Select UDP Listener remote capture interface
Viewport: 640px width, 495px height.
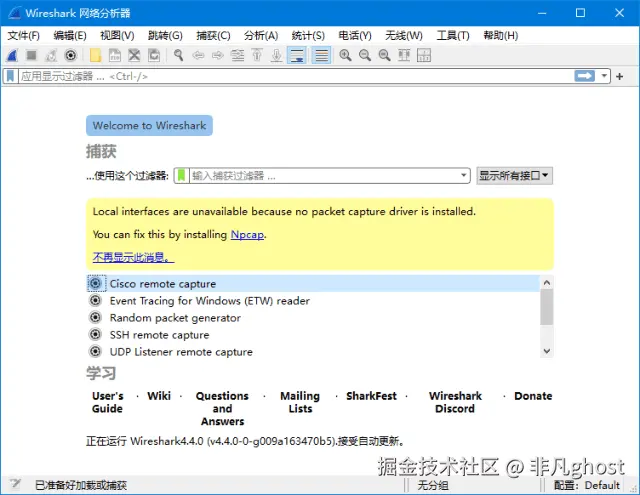pos(313,352)
